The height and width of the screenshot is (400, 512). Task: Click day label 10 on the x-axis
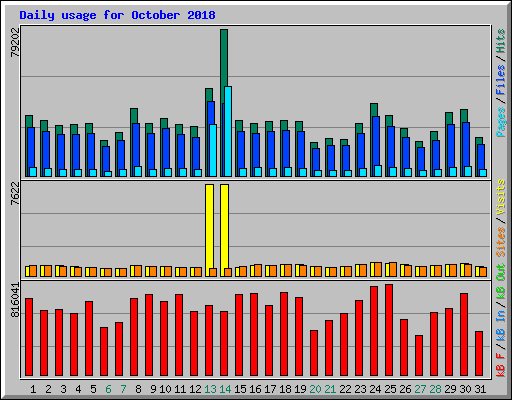click(165, 389)
